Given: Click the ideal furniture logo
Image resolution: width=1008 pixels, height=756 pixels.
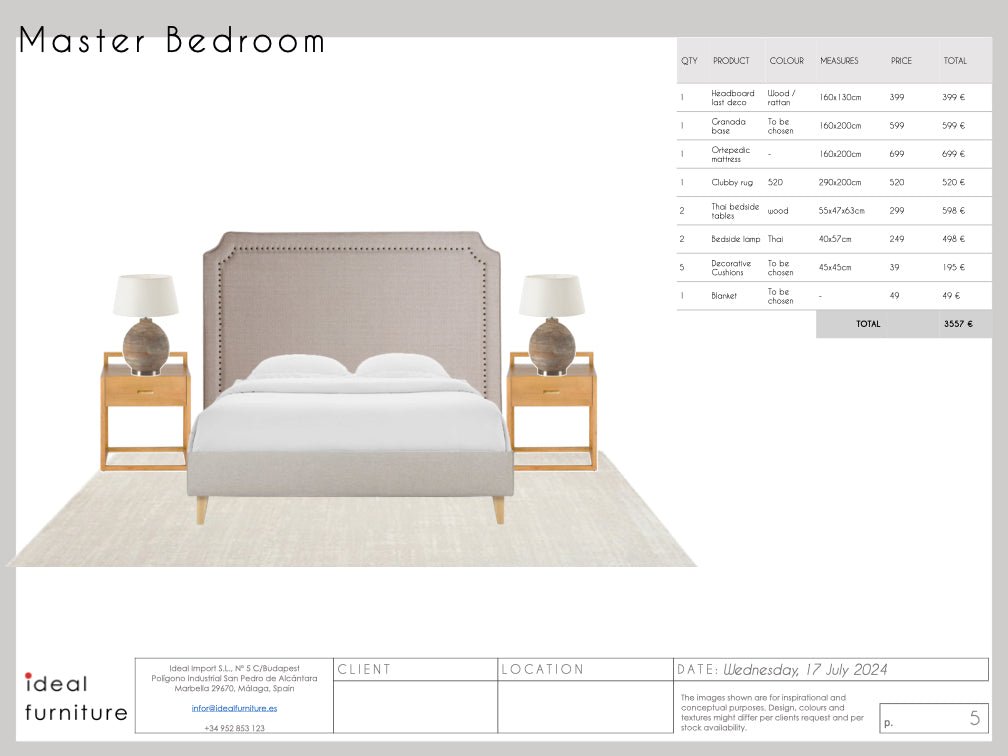Looking at the screenshot, I should [75, 697].
